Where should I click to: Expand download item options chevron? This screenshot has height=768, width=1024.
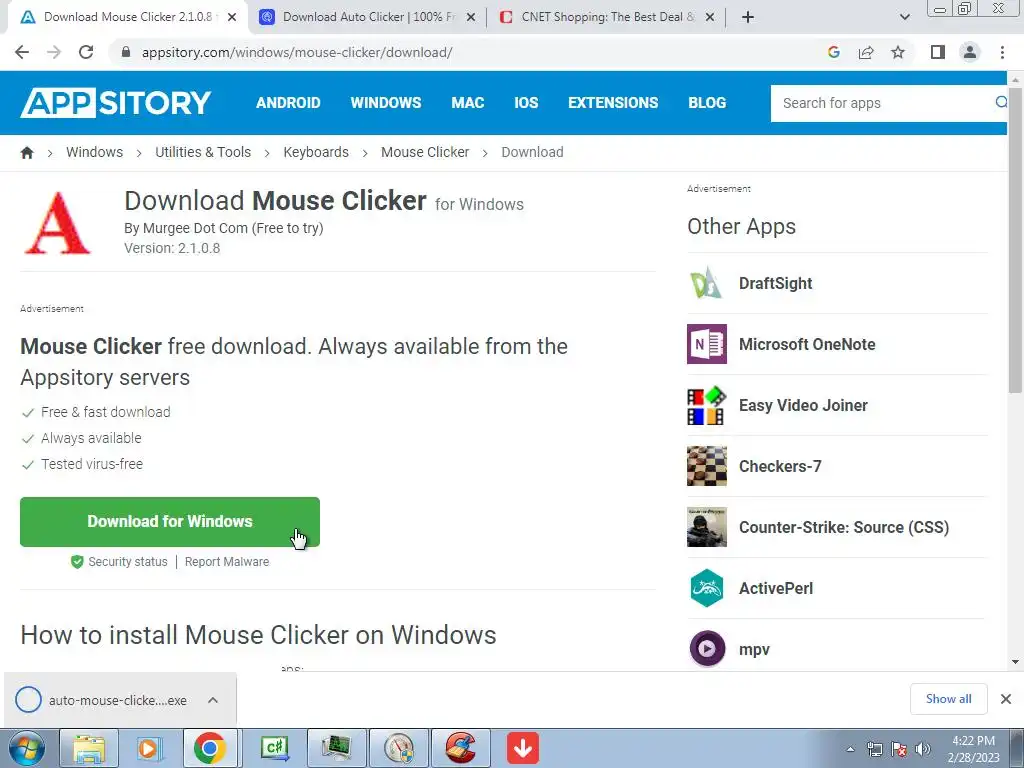coord(212,700)
